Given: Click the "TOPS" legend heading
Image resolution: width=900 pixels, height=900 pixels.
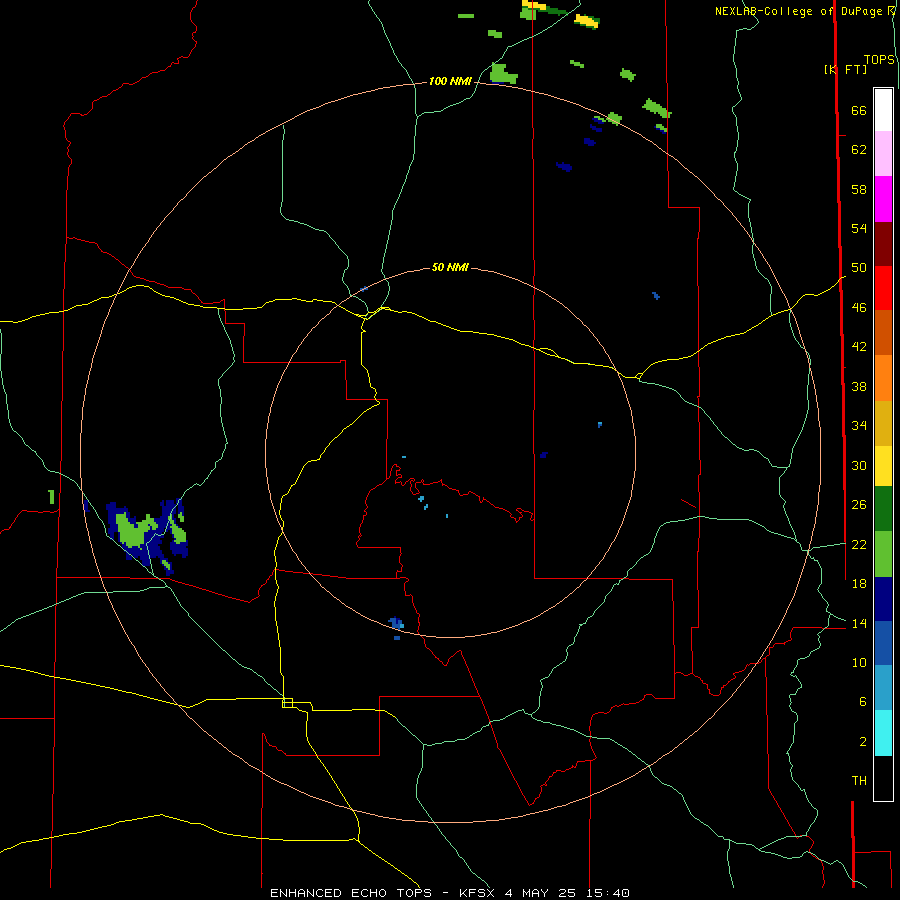Looking at the screenshot, I should (879, 60).
